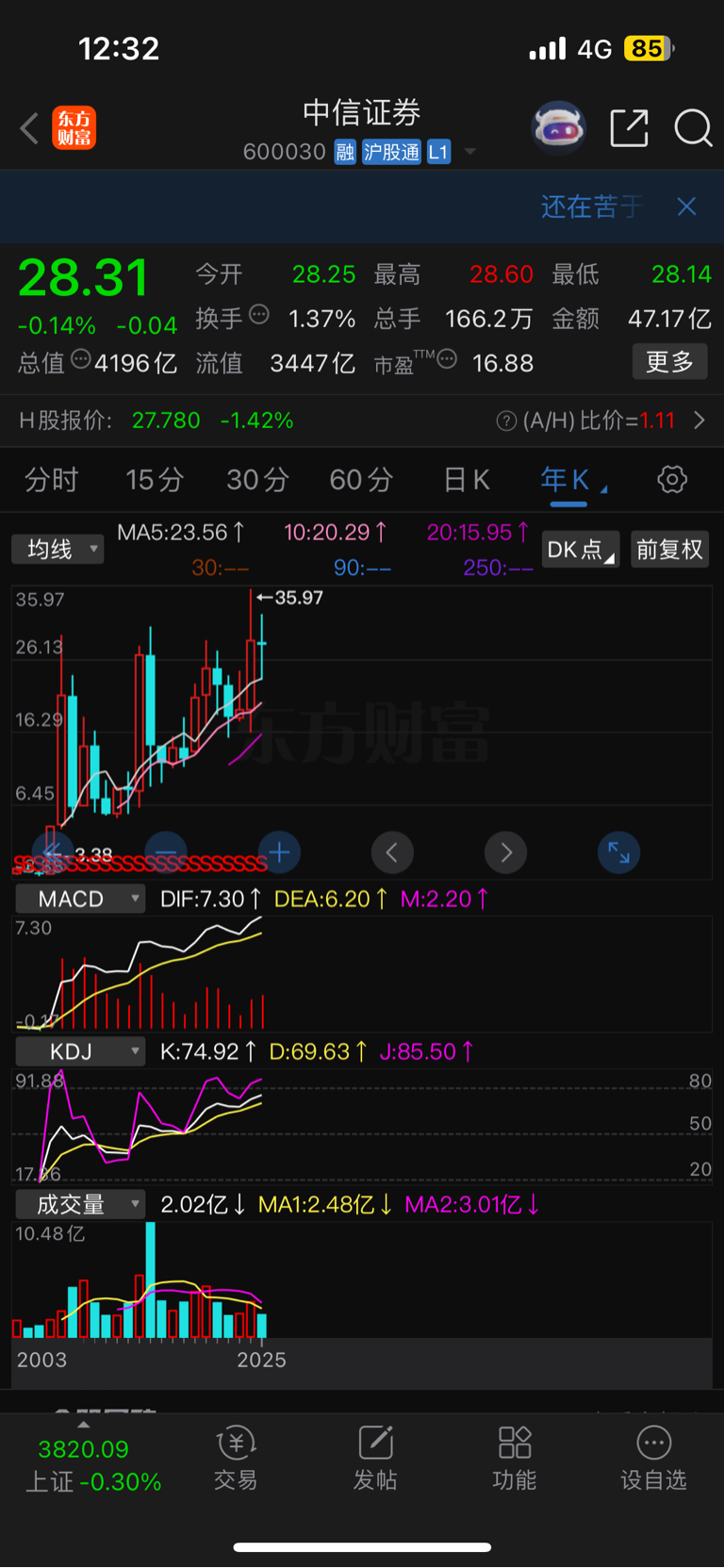The height and width of the screenshot is (1568, 724).
Task: Open chart settings gear icon
Action: 672,480
